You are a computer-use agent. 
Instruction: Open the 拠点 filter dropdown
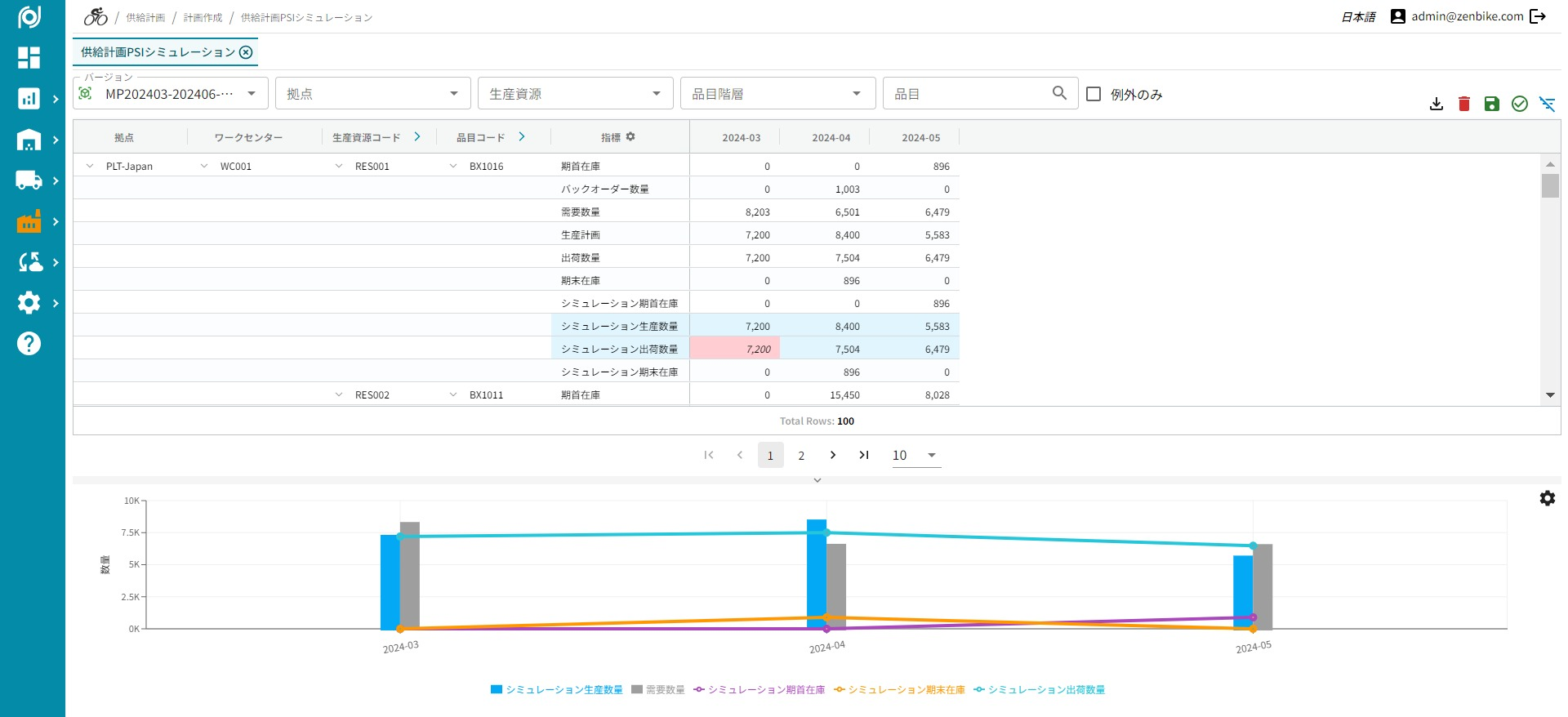click(372, 94)
